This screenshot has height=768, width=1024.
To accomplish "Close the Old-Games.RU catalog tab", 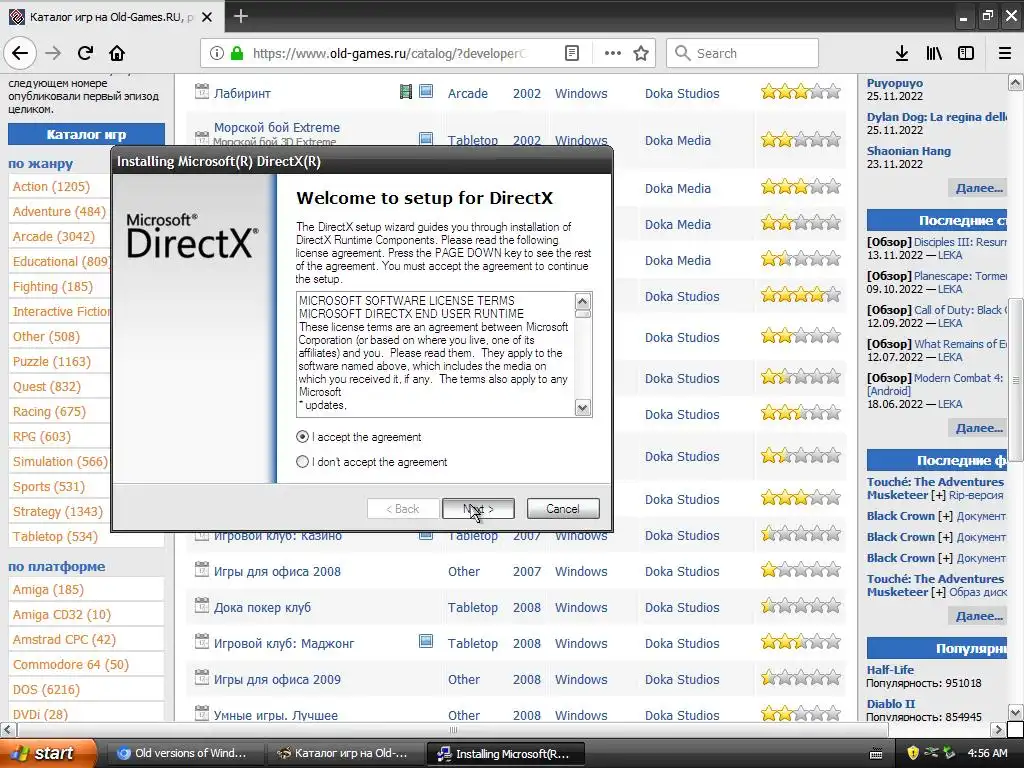I will (207, 17).
